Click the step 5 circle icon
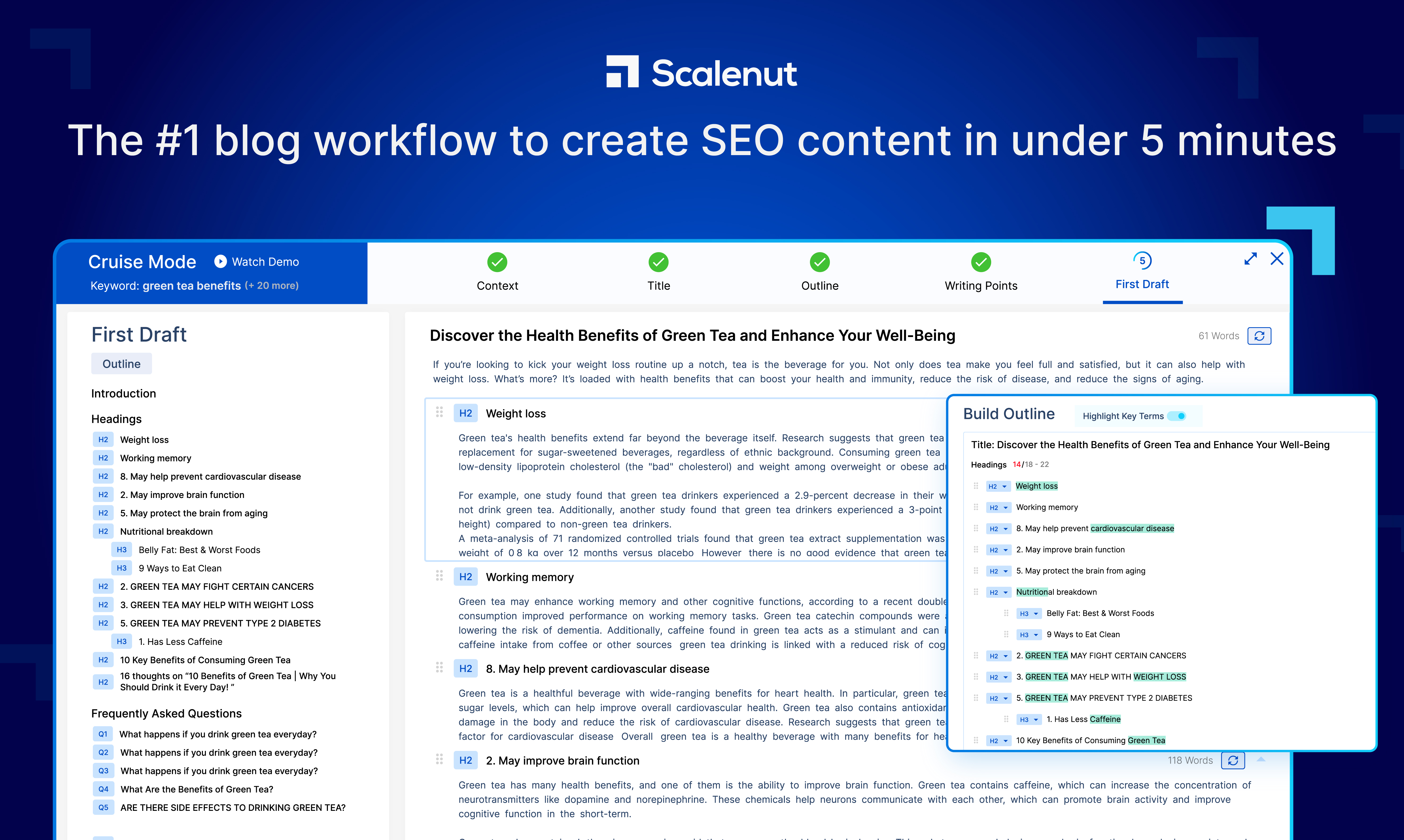 coord(1142,260)
